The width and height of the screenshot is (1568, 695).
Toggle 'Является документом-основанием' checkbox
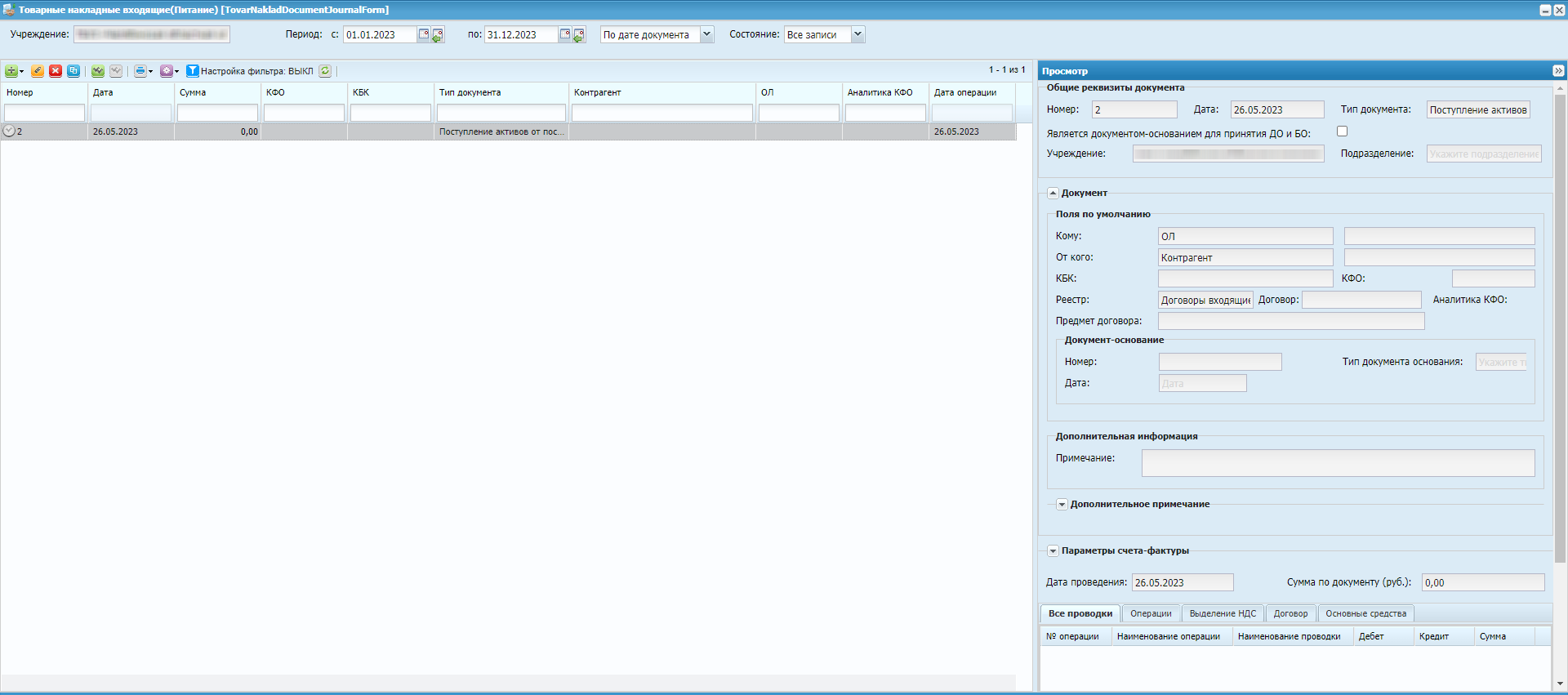[1342, 131]
